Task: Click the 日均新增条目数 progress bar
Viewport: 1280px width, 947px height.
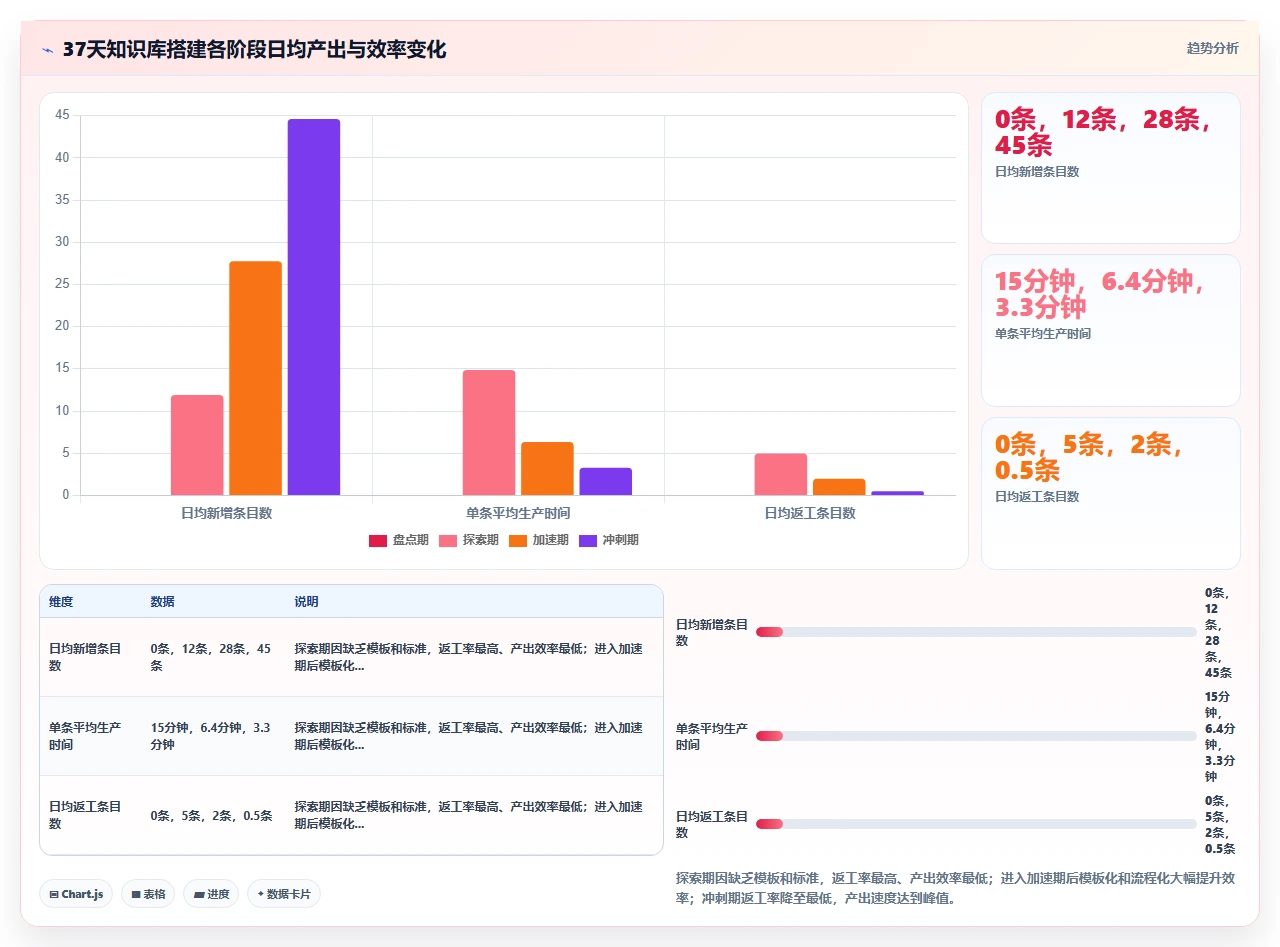Action: pos(976,632)
